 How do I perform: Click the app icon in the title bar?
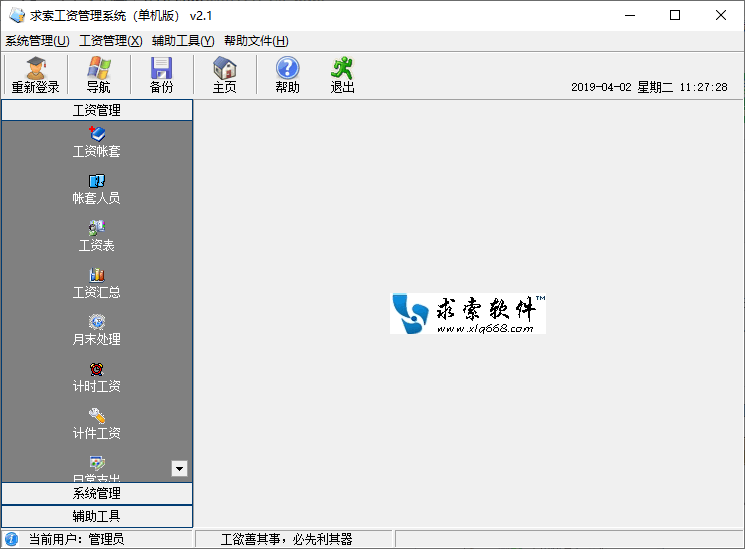pos(17,15)
